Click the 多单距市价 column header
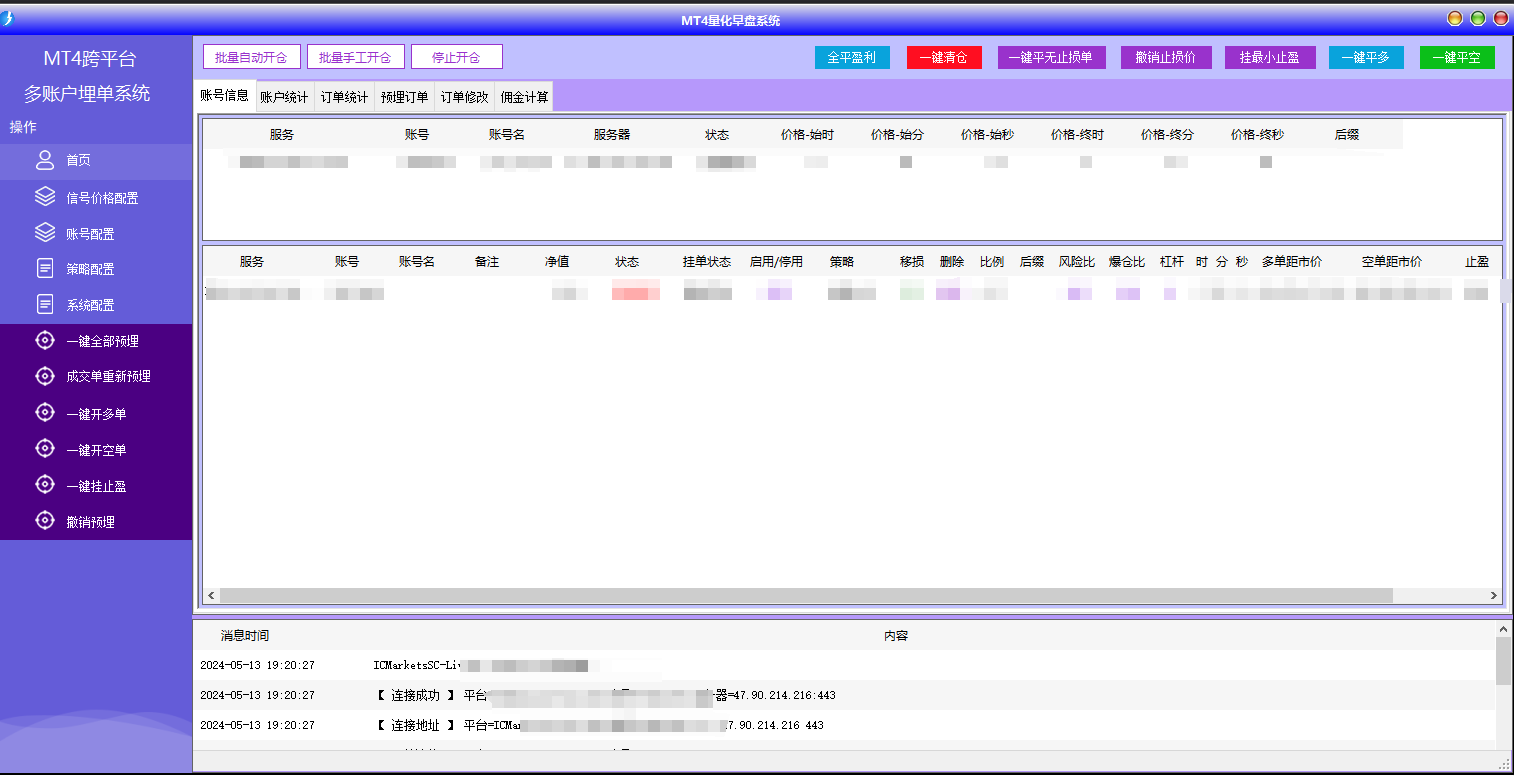The height and width of the screenshot is (776, 1514). tap(1292, 262)
